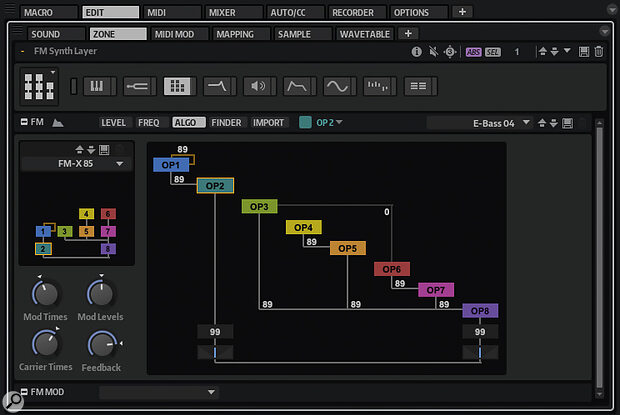Open the layer info icon
Screen dimensions: 620x415
(416, 52)
